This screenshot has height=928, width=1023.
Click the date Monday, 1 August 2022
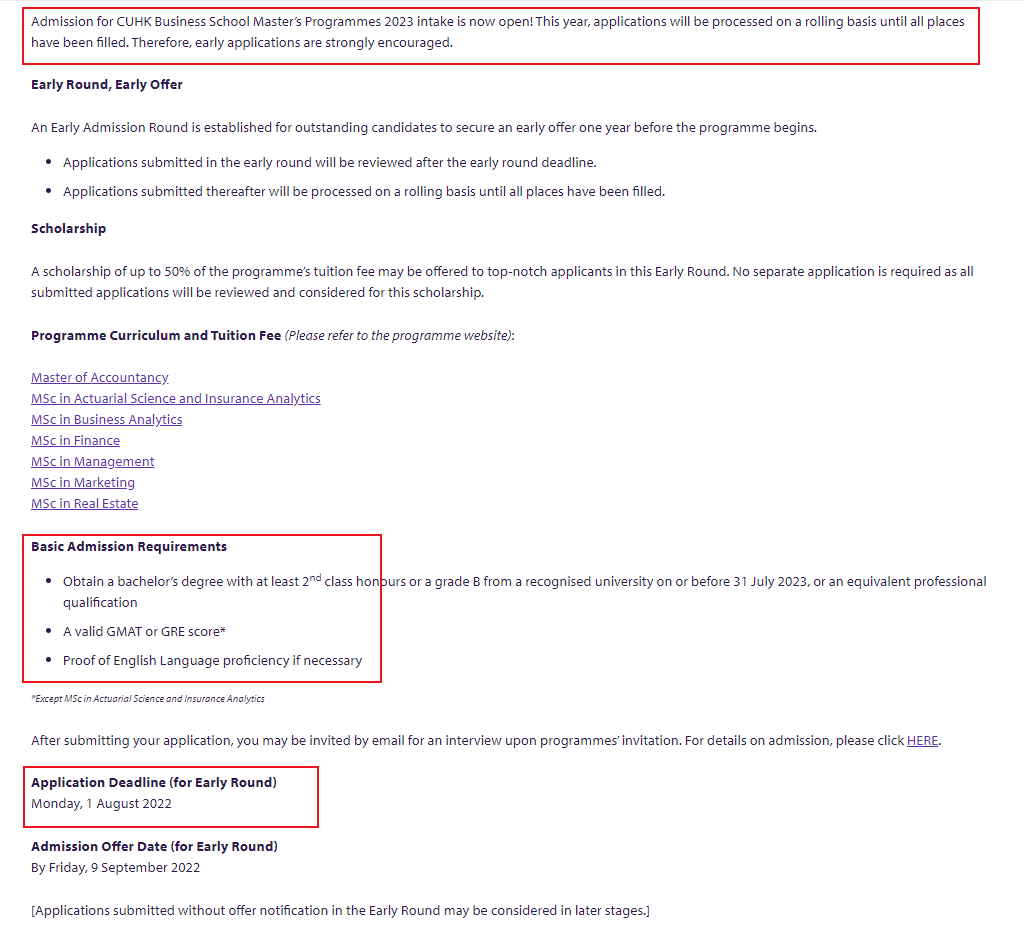click(101, 804)
